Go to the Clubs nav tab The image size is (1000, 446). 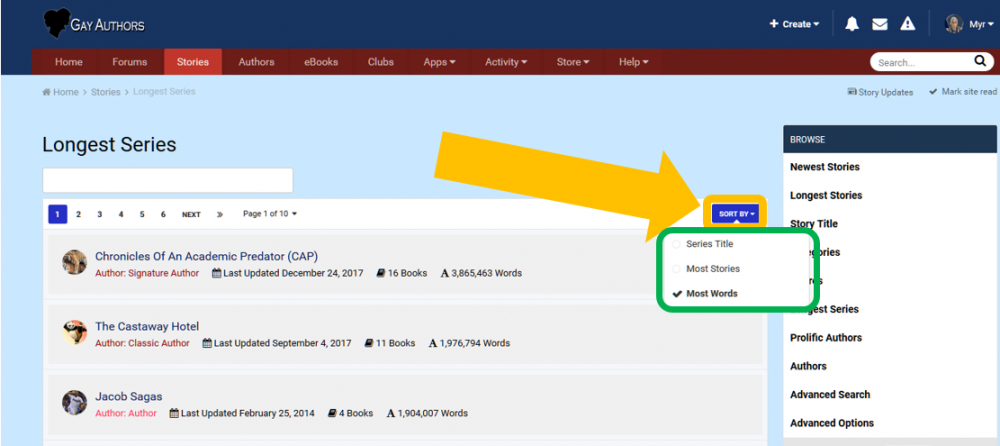(381, 62)
